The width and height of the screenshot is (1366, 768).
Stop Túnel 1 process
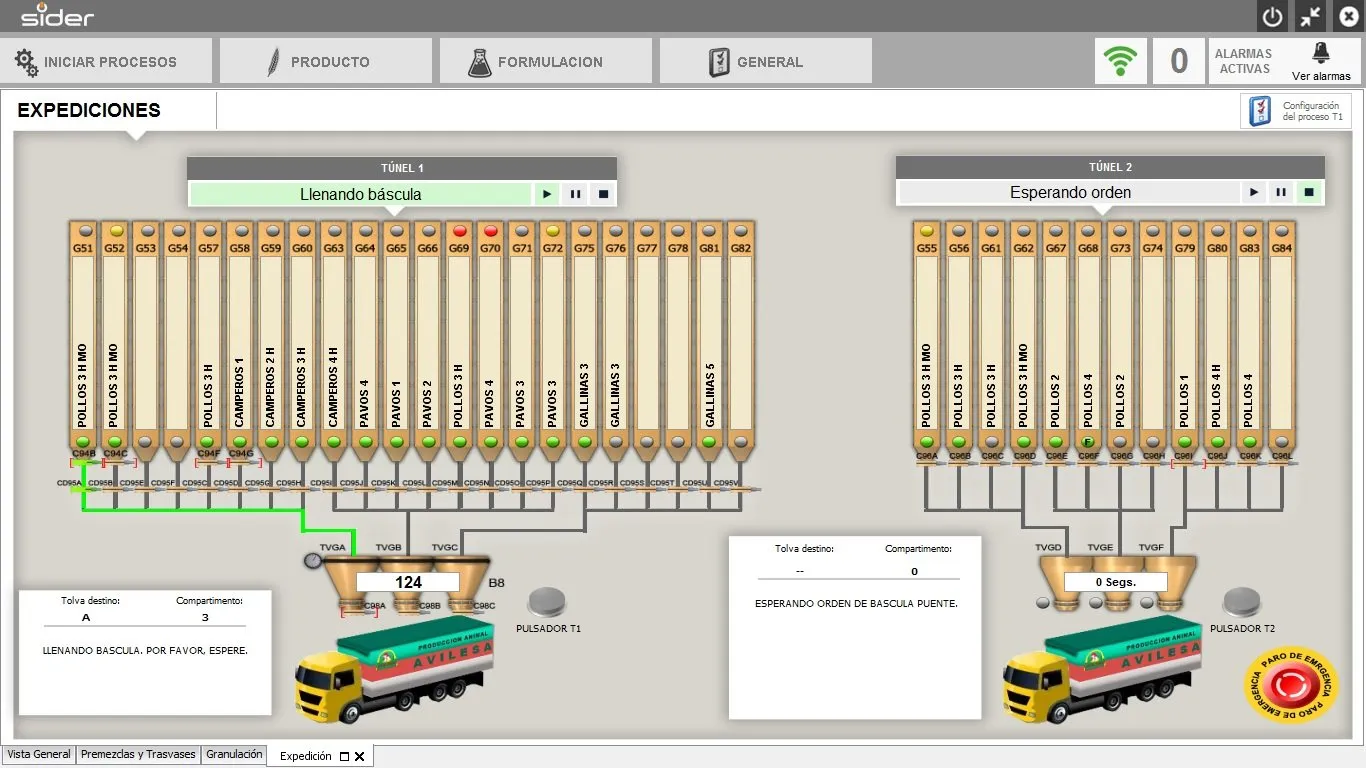(603, 194)
